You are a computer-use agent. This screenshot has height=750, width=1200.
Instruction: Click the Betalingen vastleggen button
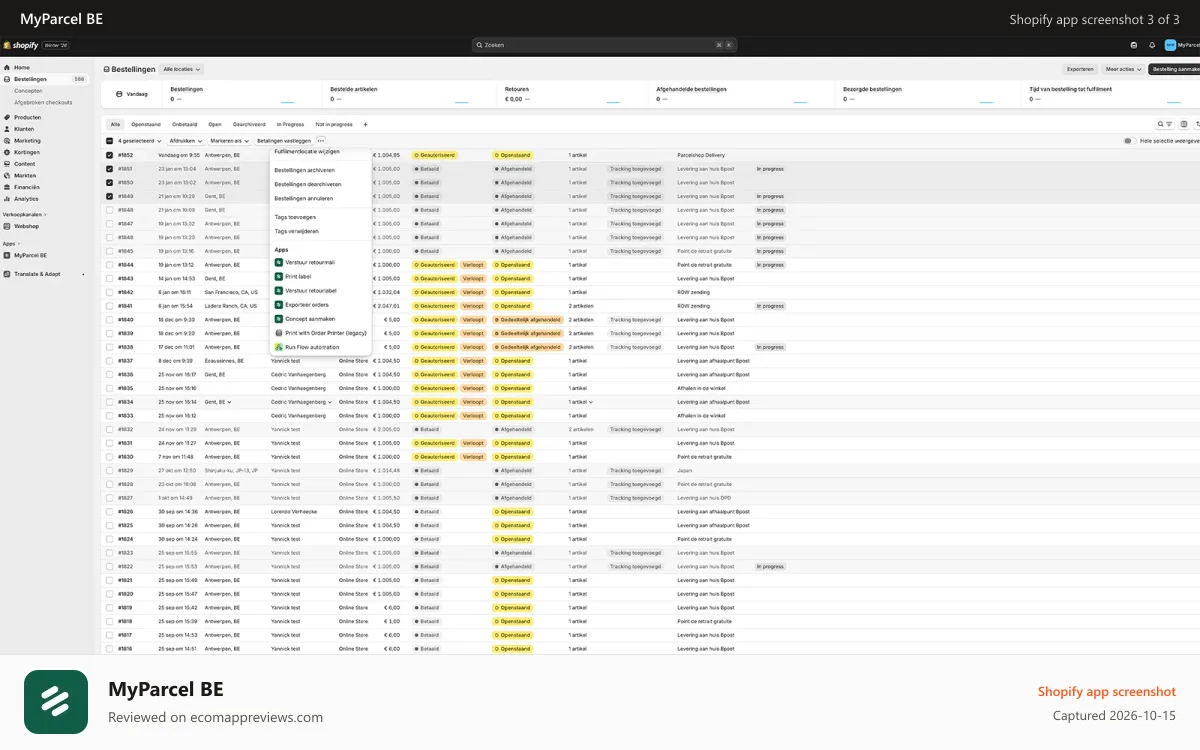click(x=283, y=141)
